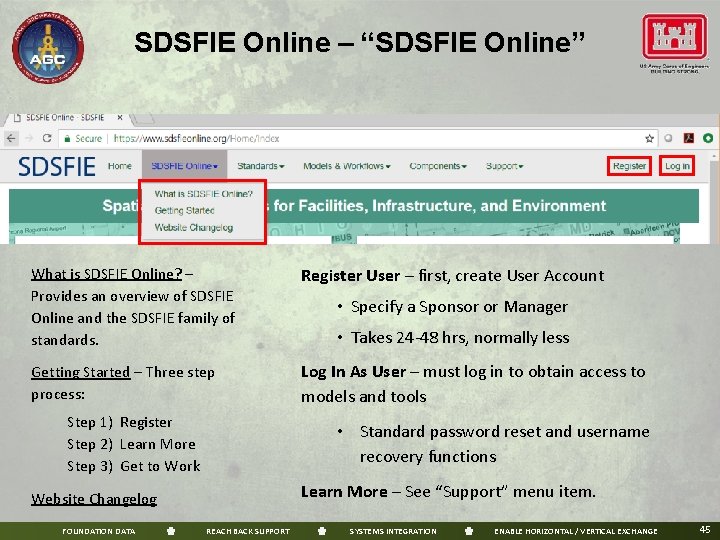Close the SDSFIE Online browser tab
The image size is (720, 540).
[x=119, y=118]
